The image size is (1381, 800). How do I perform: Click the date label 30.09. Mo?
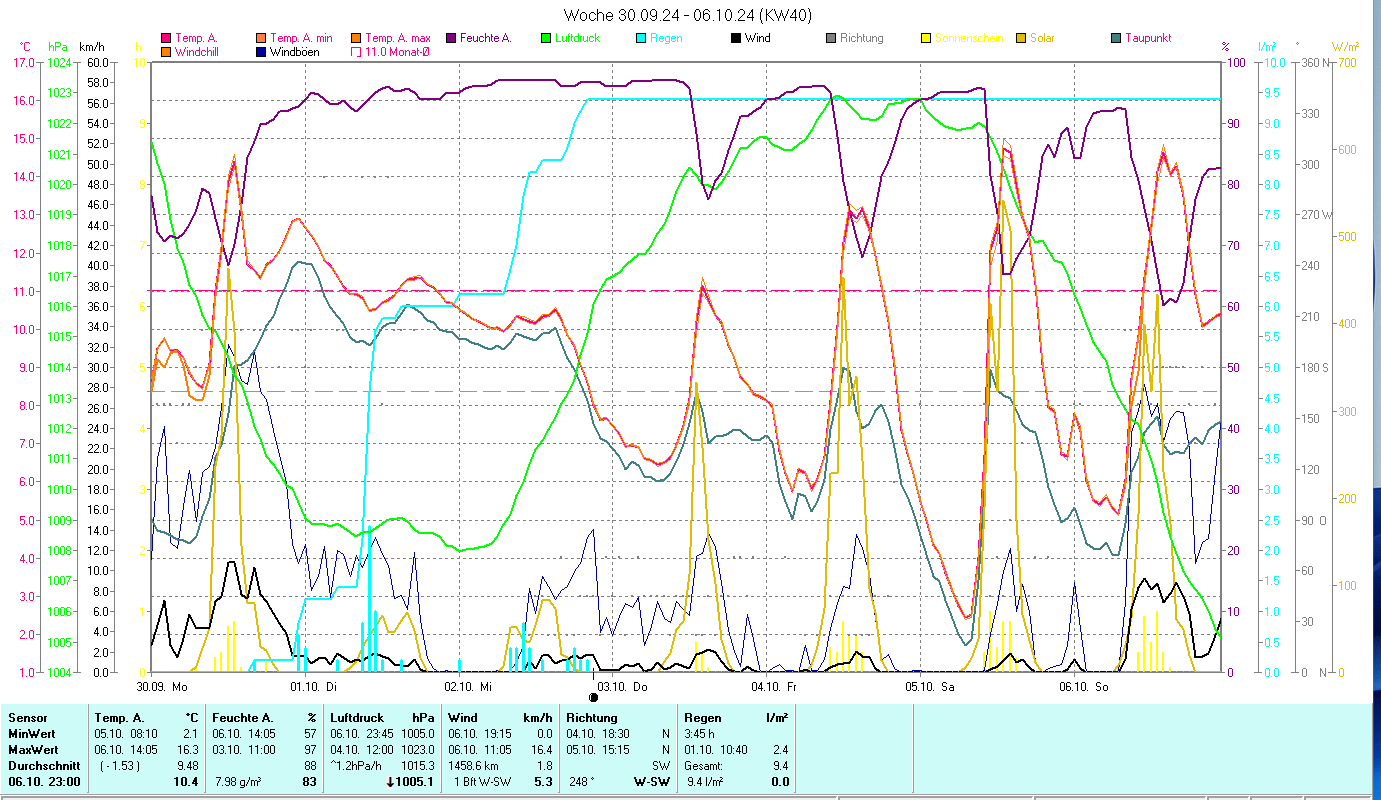162,687
